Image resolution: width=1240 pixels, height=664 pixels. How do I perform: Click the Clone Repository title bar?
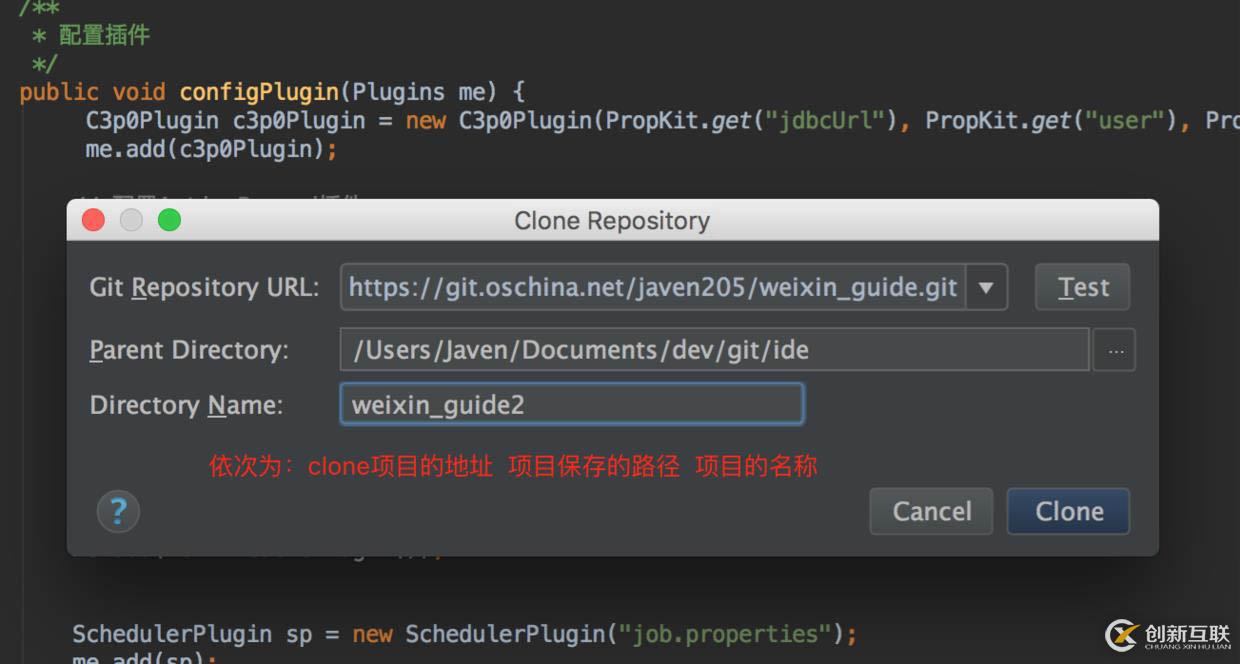click(612, 220)
